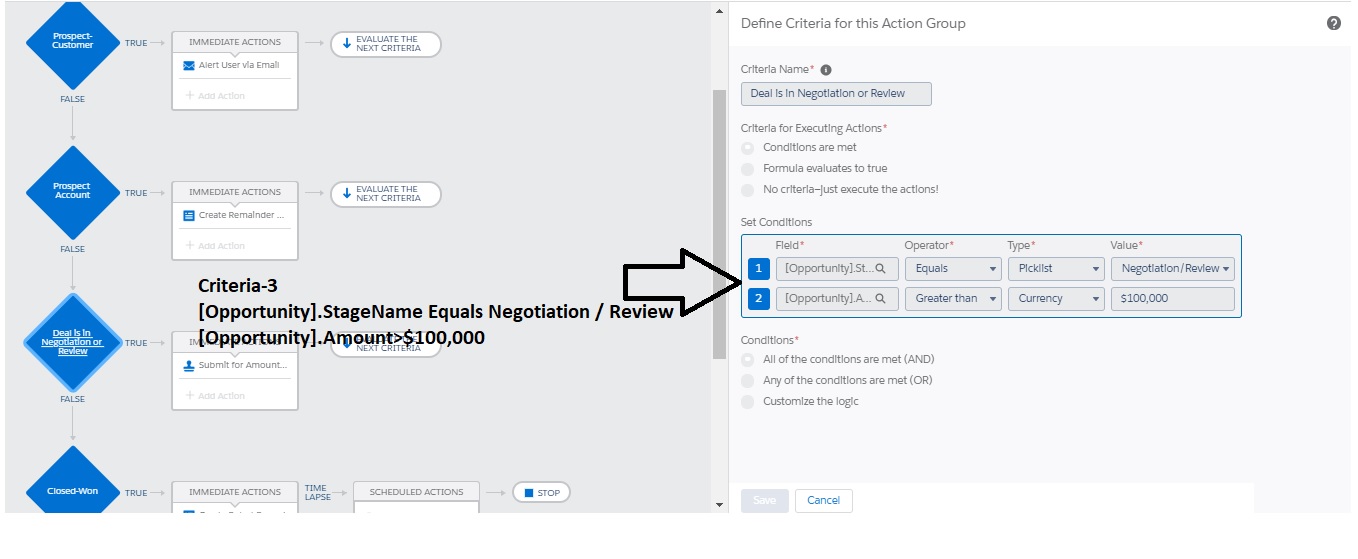Click the info icon beside Criteria Name
The image size is (1358, 559).
point(826,70)
